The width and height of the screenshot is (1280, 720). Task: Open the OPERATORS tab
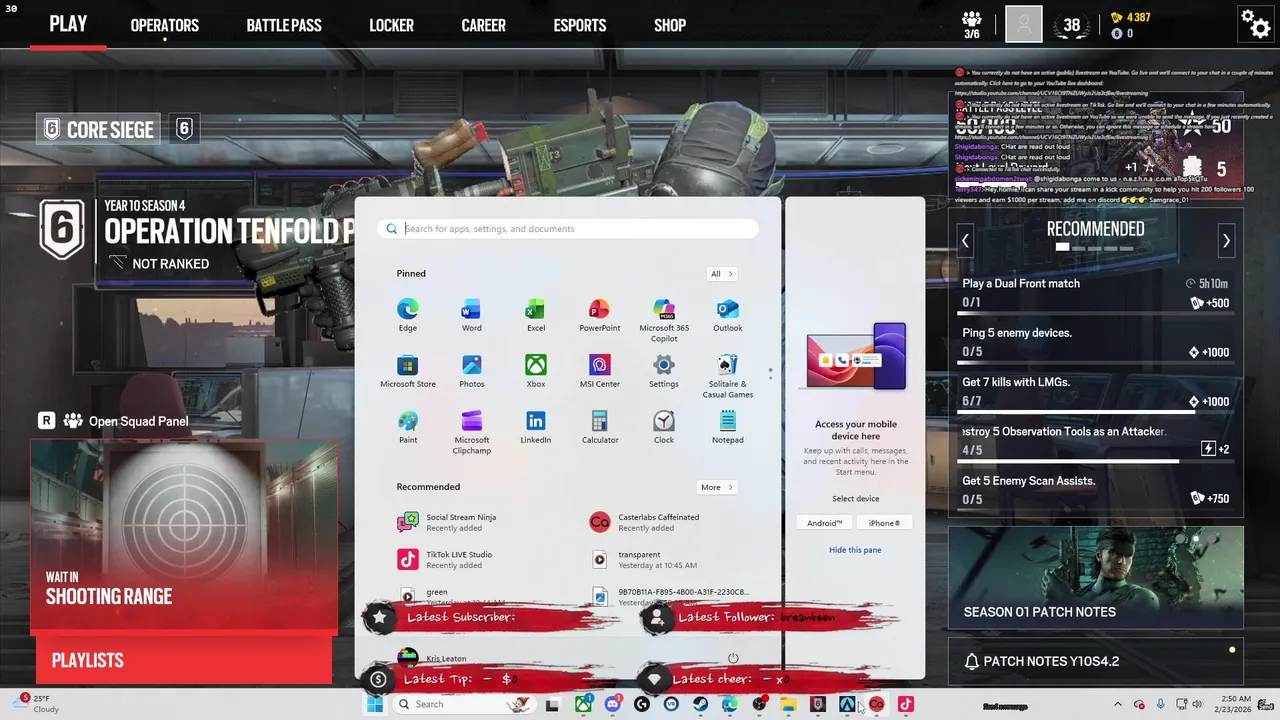click(165, 25)
